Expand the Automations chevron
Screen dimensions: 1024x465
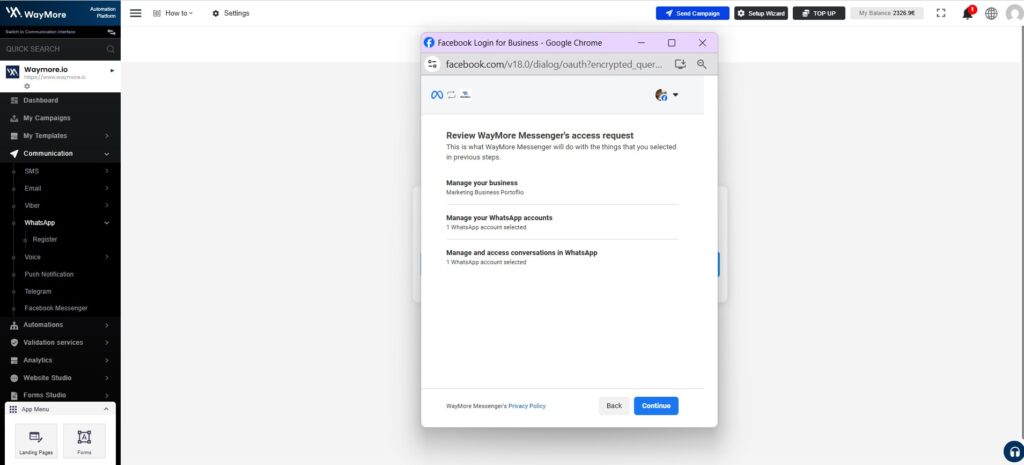(x=106, y=325)
